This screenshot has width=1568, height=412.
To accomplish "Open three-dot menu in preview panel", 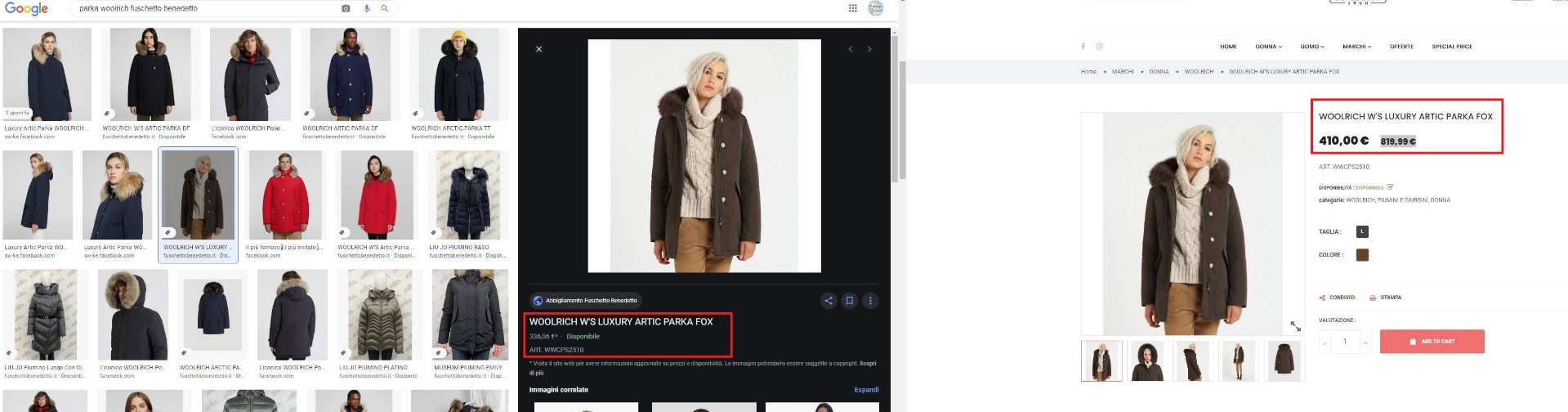I will [x=871, y=301].
